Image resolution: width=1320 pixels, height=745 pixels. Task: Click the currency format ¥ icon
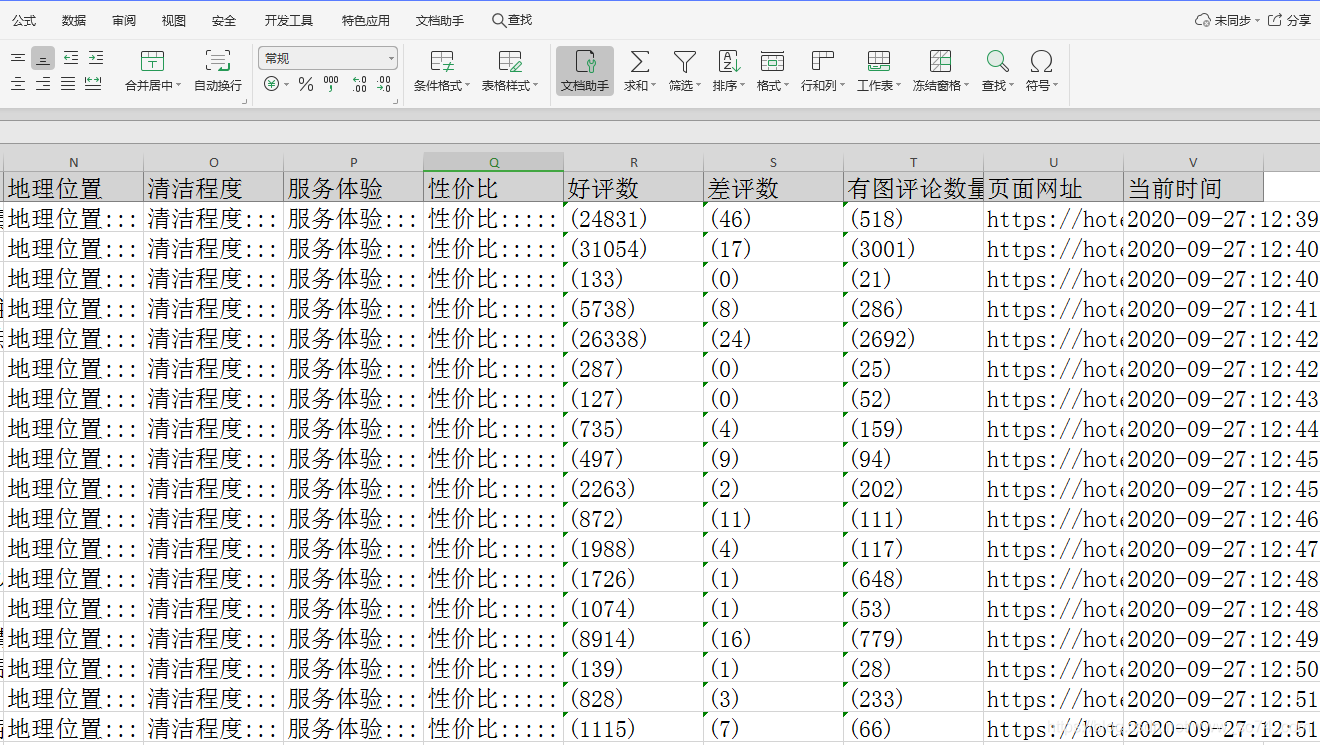pyautogui.click(x=271, y=84)
